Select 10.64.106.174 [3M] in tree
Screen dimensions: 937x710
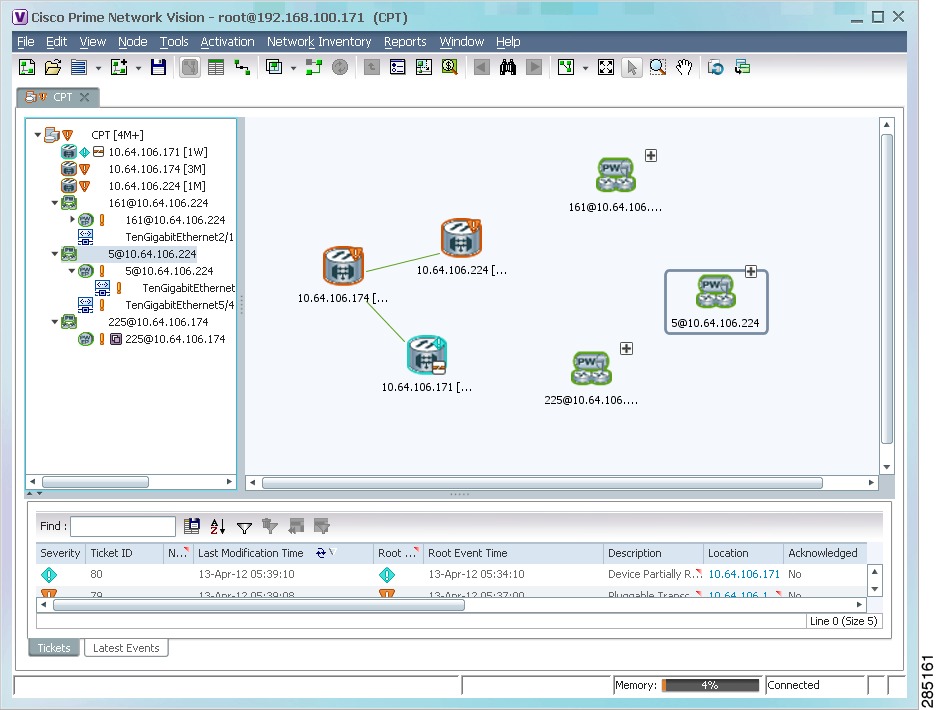157,169
